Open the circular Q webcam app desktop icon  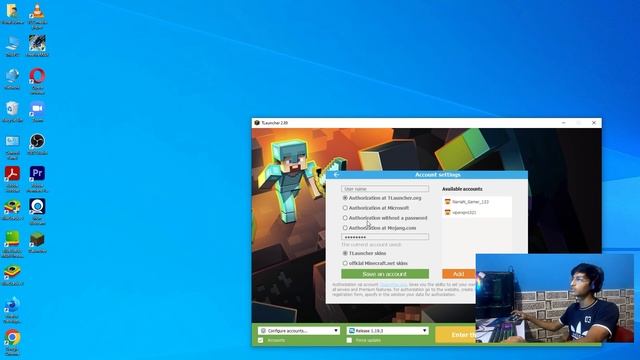(37, 211)
